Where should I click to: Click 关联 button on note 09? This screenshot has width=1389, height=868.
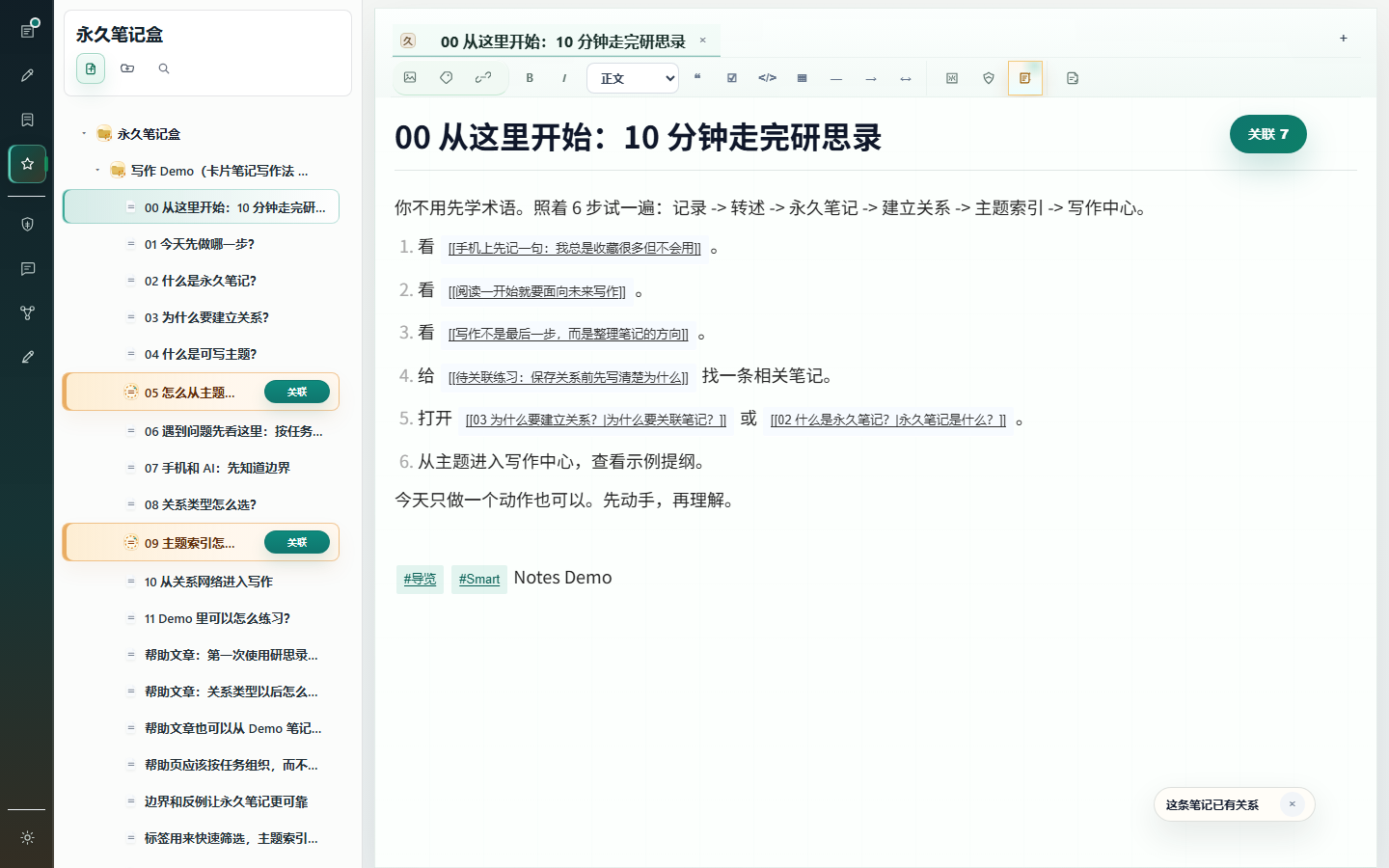pos(297,542)
